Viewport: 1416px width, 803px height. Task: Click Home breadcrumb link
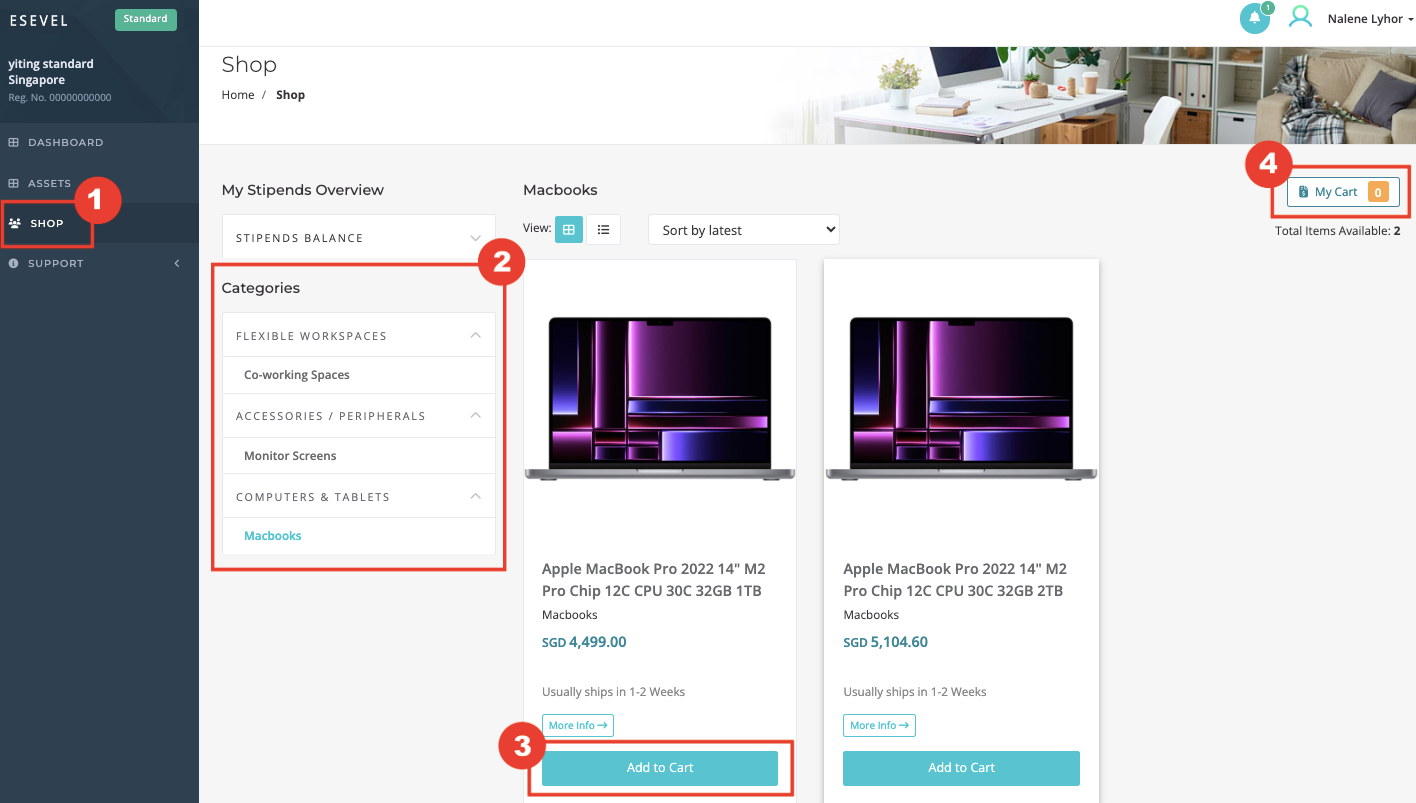click(238, 95)
